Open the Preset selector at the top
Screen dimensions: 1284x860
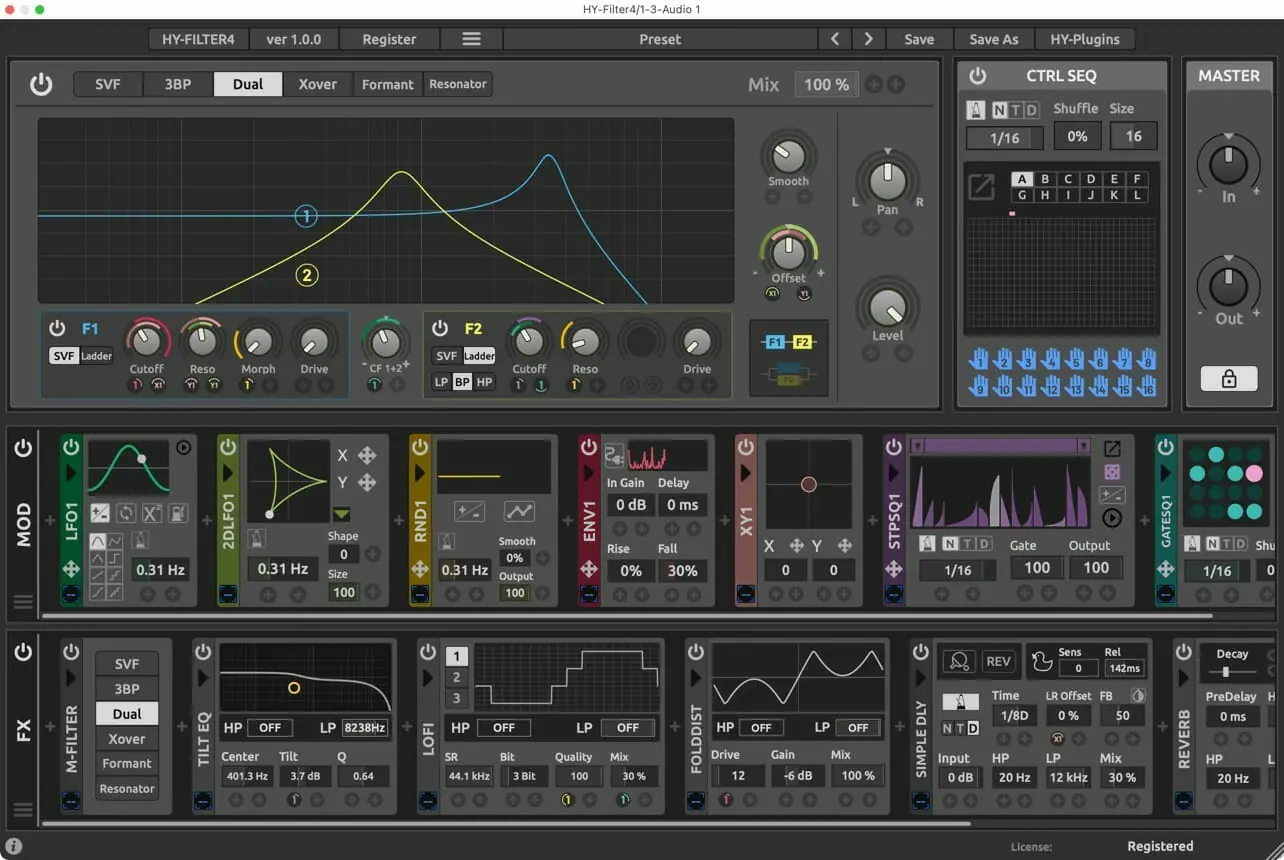pos(660,39)
